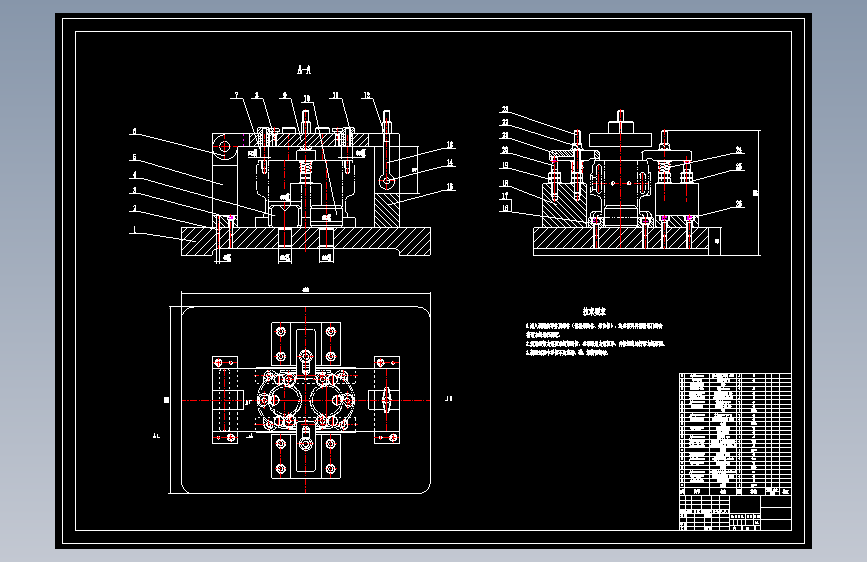The image size is (867, 562).
Task: Select part callout number 9 above section view
Action: tap(285, 95)
